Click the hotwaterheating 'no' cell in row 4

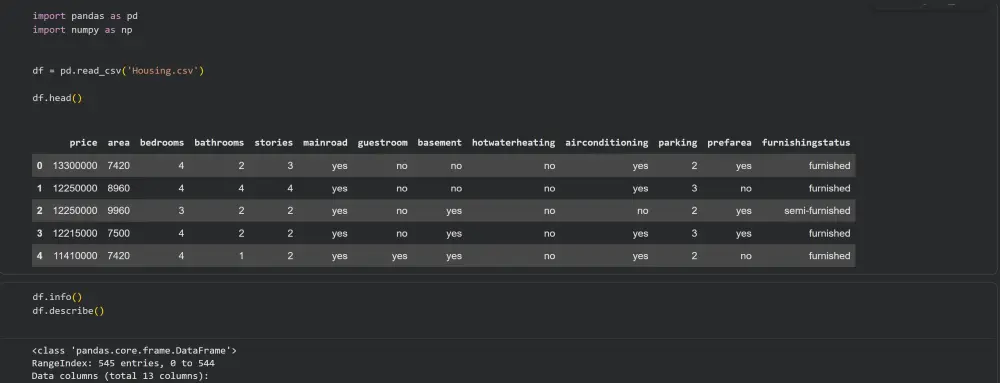point(549,256)
